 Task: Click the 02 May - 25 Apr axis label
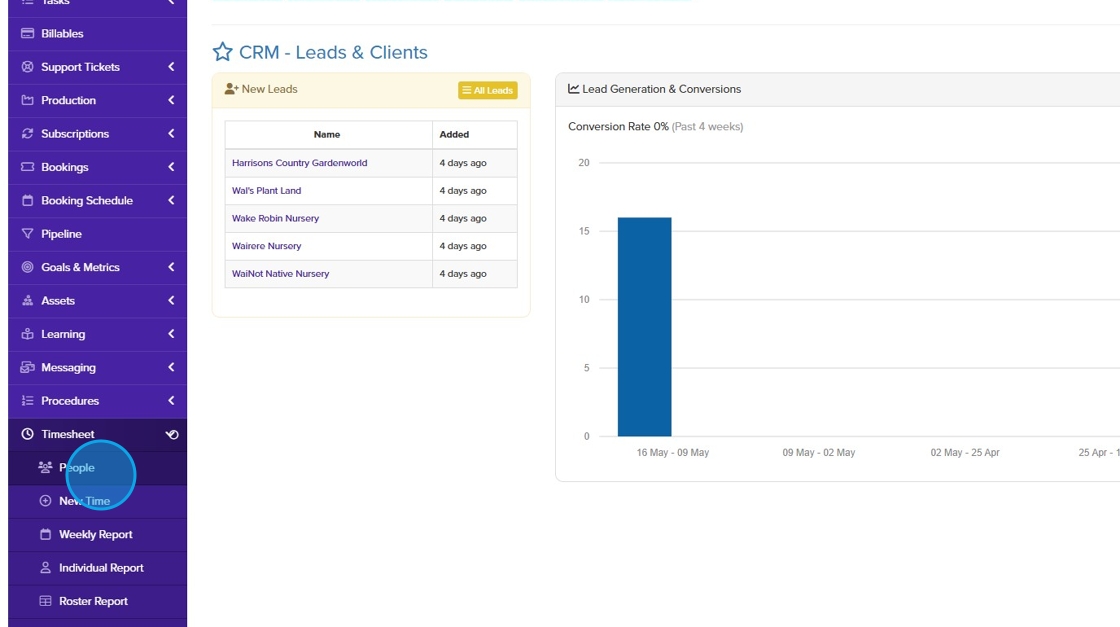[965, 453]
